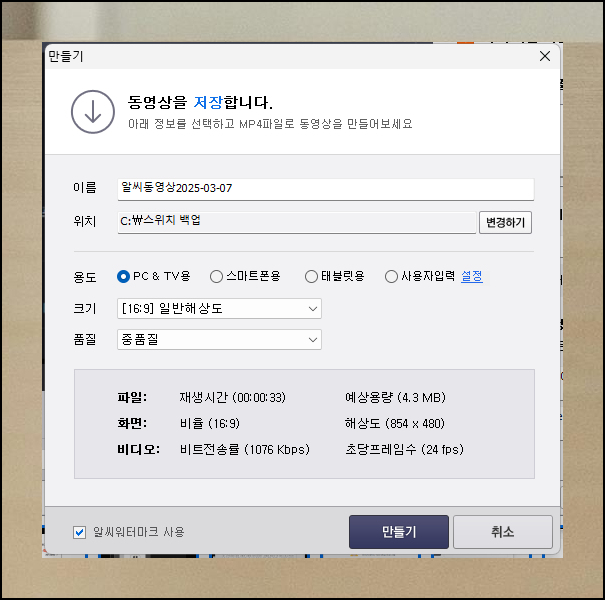
Task: Choose the 태블릿용 radio option
Action: 311,276
